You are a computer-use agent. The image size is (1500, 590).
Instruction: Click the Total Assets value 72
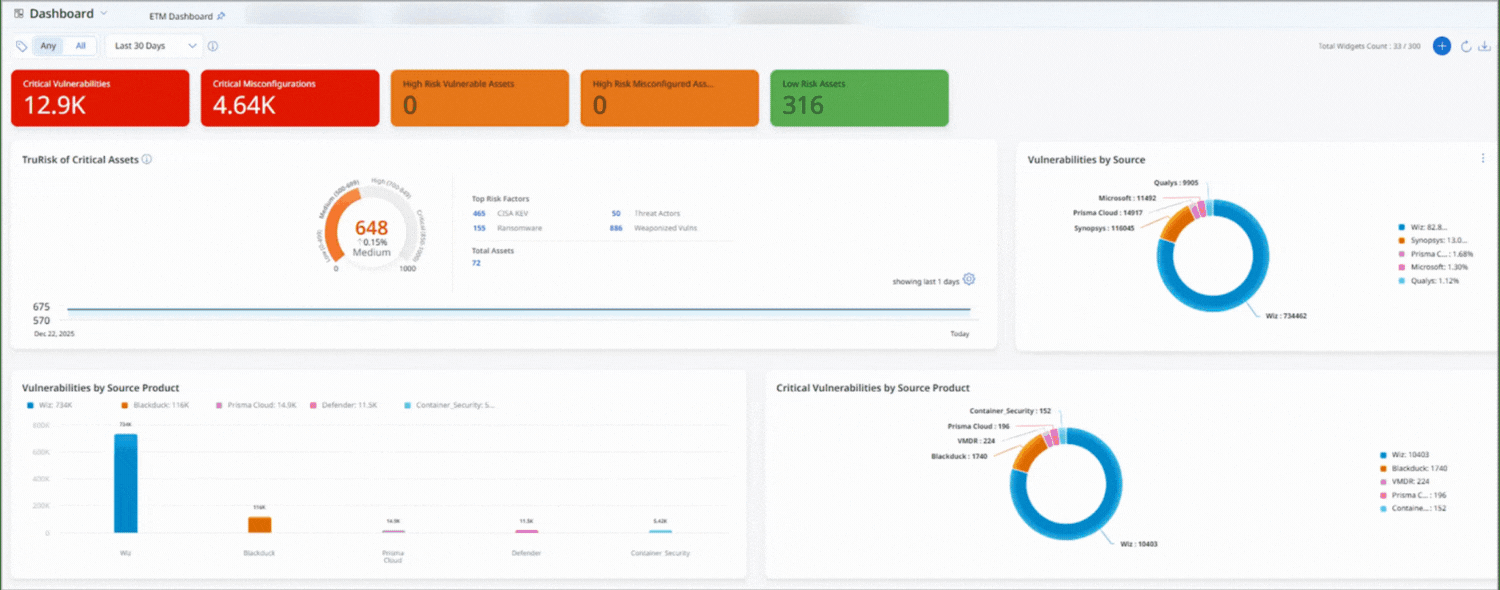[x=476, y=263]
